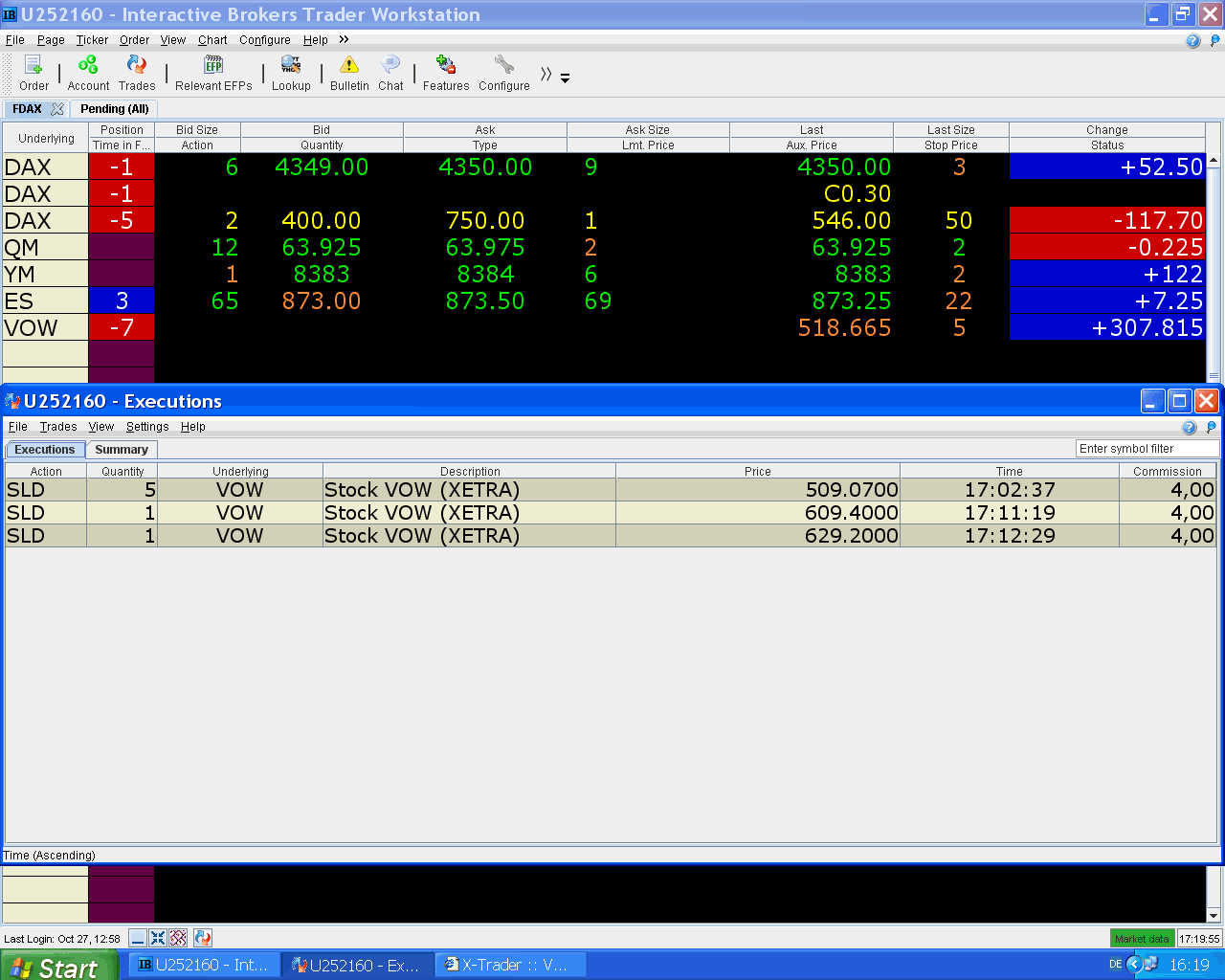Select the ES underlying row
This screenshot has width=1225, height=980.
click(45, 301)
